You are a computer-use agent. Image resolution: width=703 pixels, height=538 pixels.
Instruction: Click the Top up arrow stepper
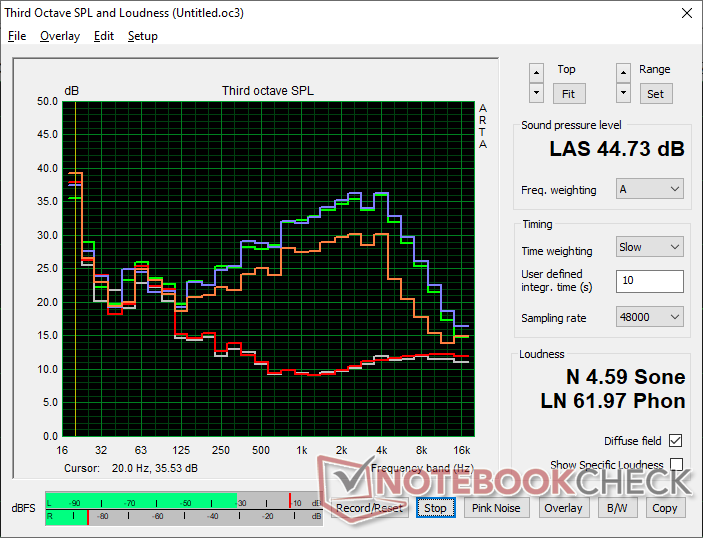(537, 72)
